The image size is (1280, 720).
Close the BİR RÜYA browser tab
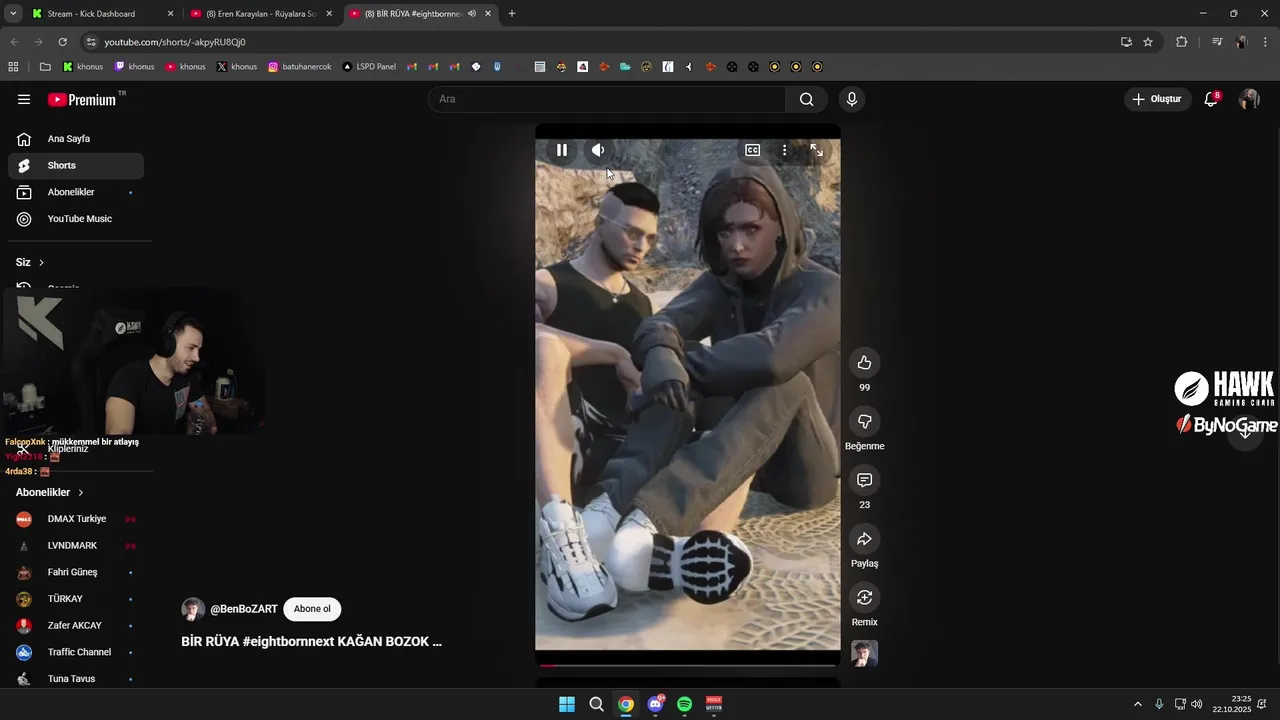pyautogui.click(x=488, y=14)
